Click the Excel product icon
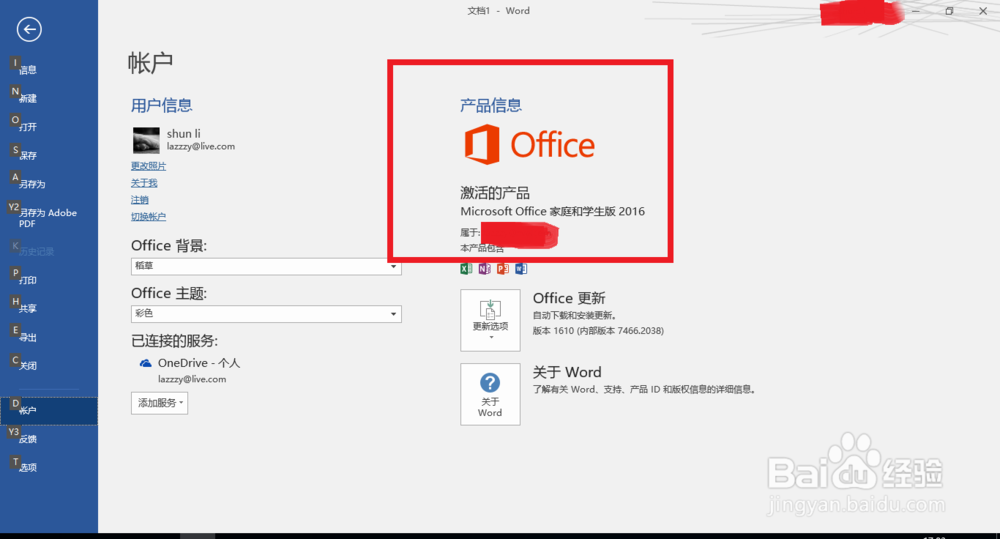Viewport: 1000px width, 539px height. click(x=466, y=269)
